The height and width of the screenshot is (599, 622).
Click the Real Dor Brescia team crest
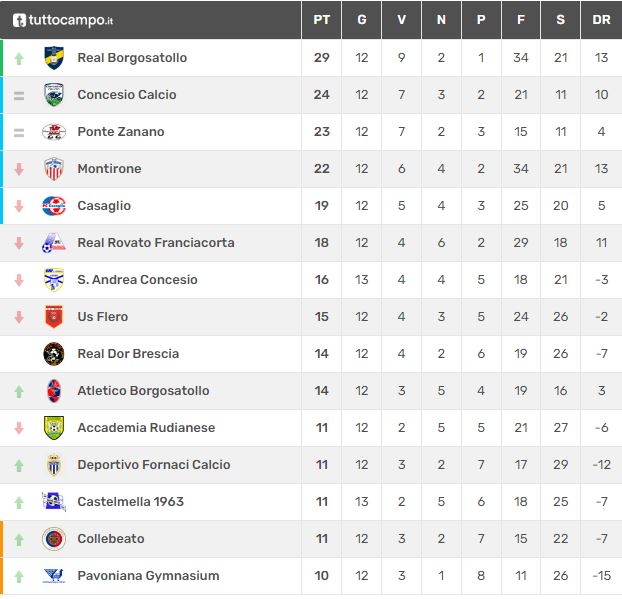[x=54, y=354]
